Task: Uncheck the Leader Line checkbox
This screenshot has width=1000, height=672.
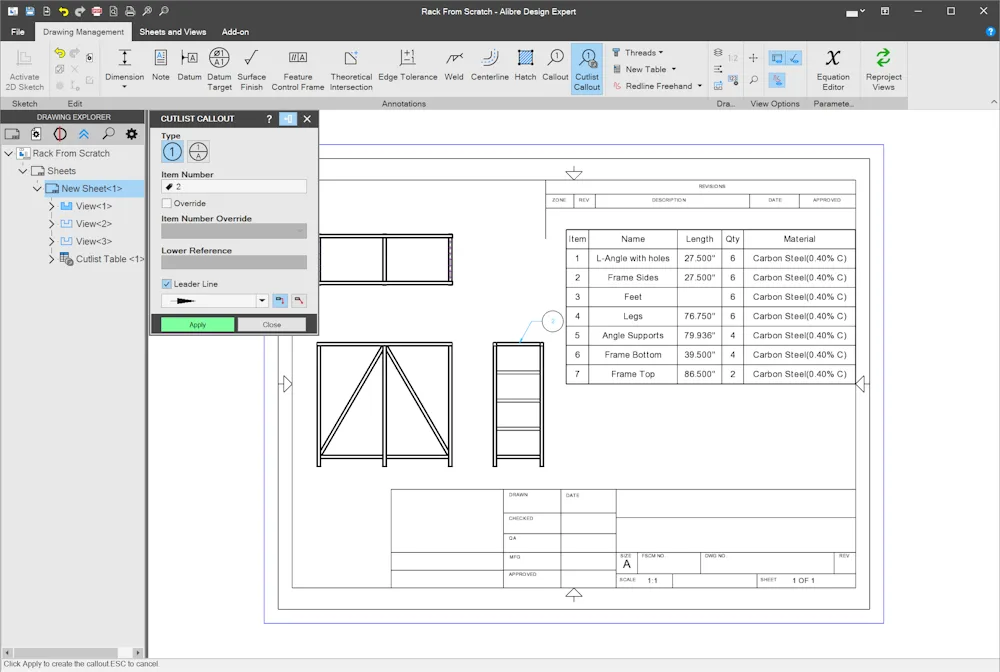Action: (x=167, y=284)
